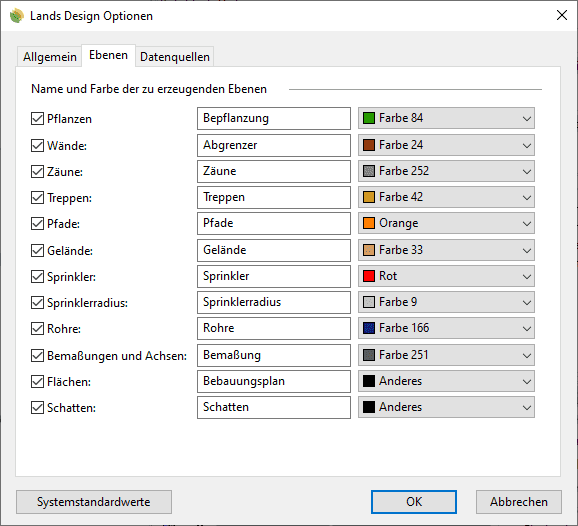
Task: Toggle the Sprinklerradius checkbox
Action: pyautogui.click(x=37, y=303)
